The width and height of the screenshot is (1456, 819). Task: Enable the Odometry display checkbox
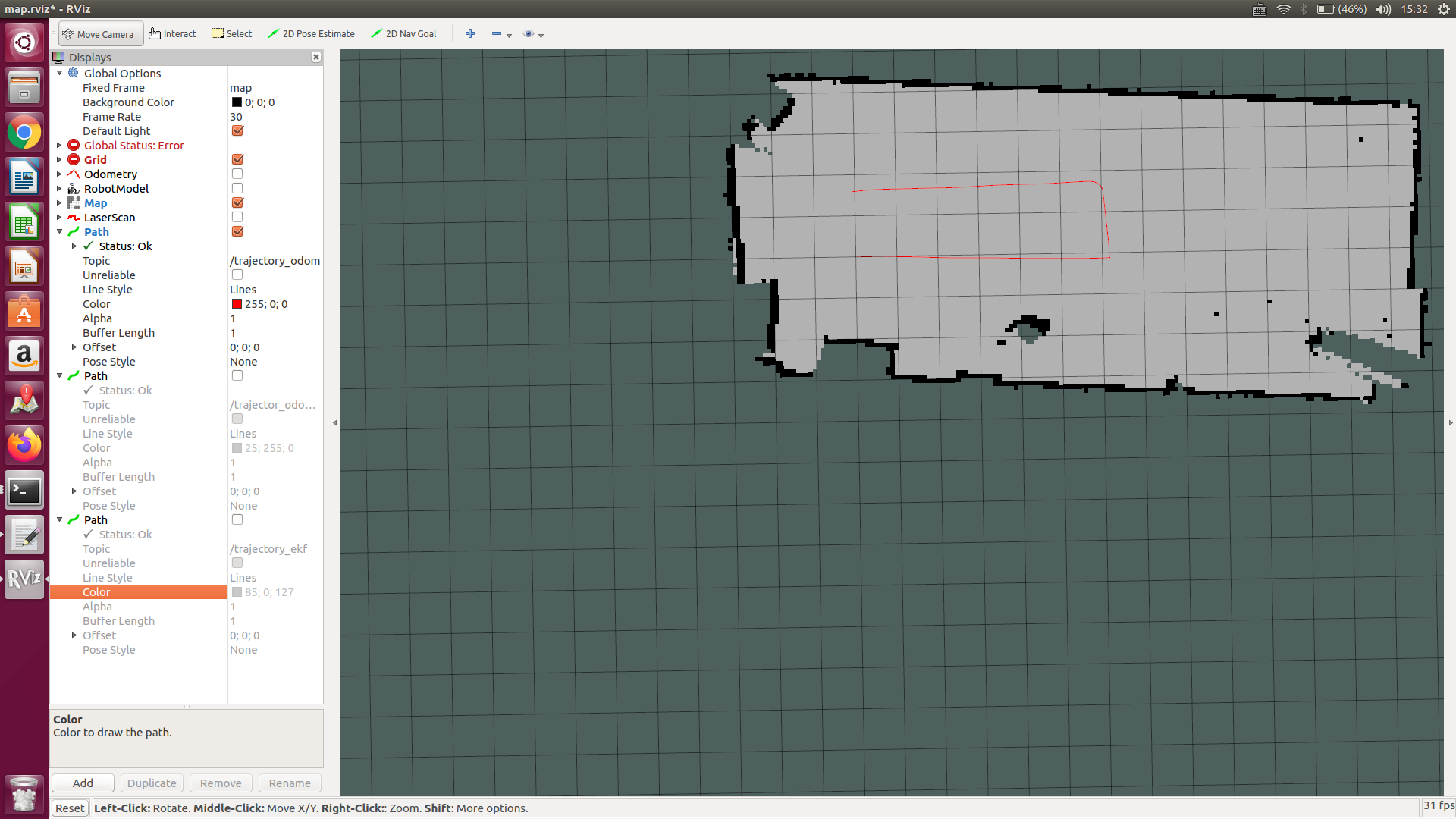(x=237, y=174)
